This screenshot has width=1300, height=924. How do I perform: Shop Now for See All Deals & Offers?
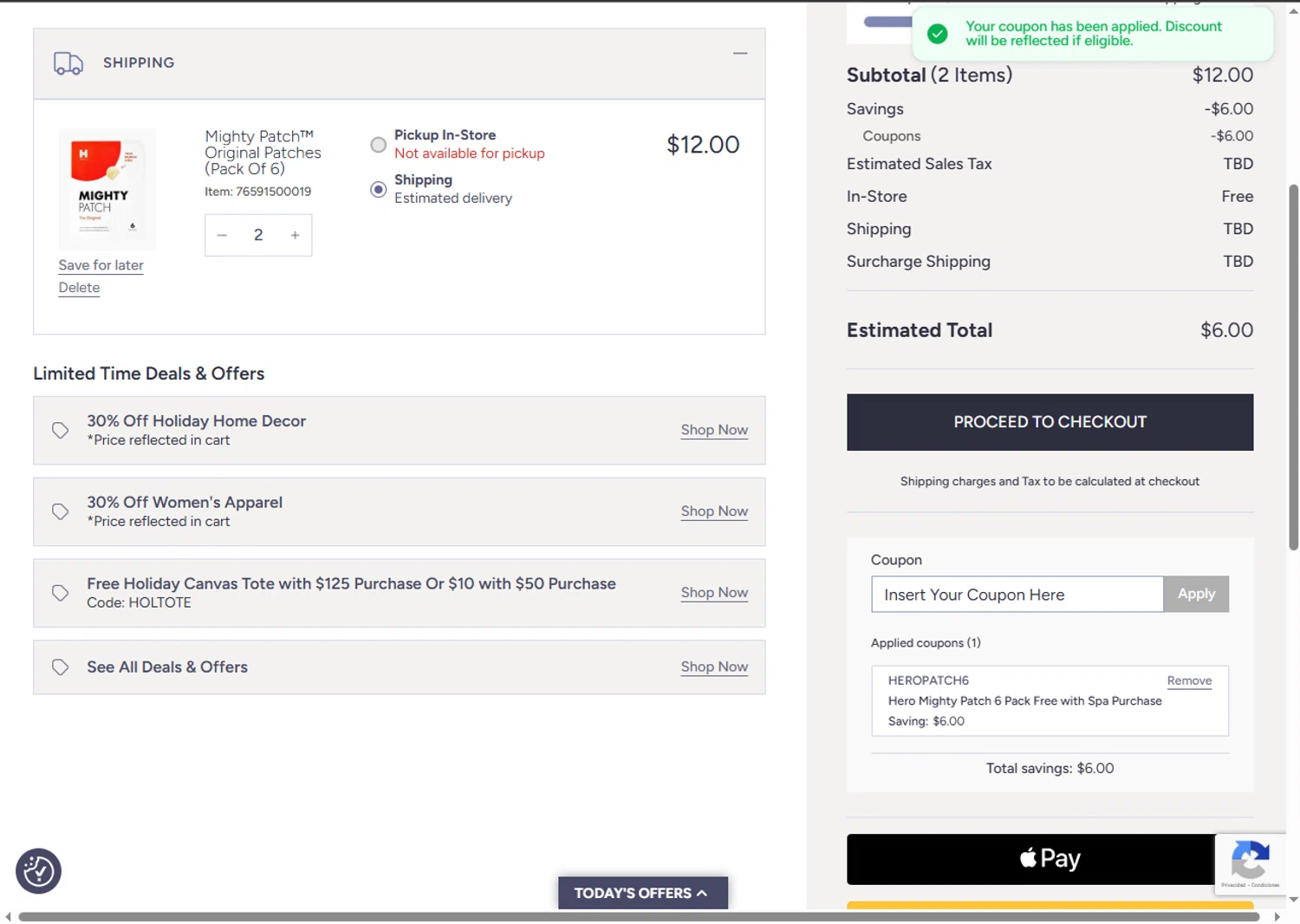click(x=713, y=667)
